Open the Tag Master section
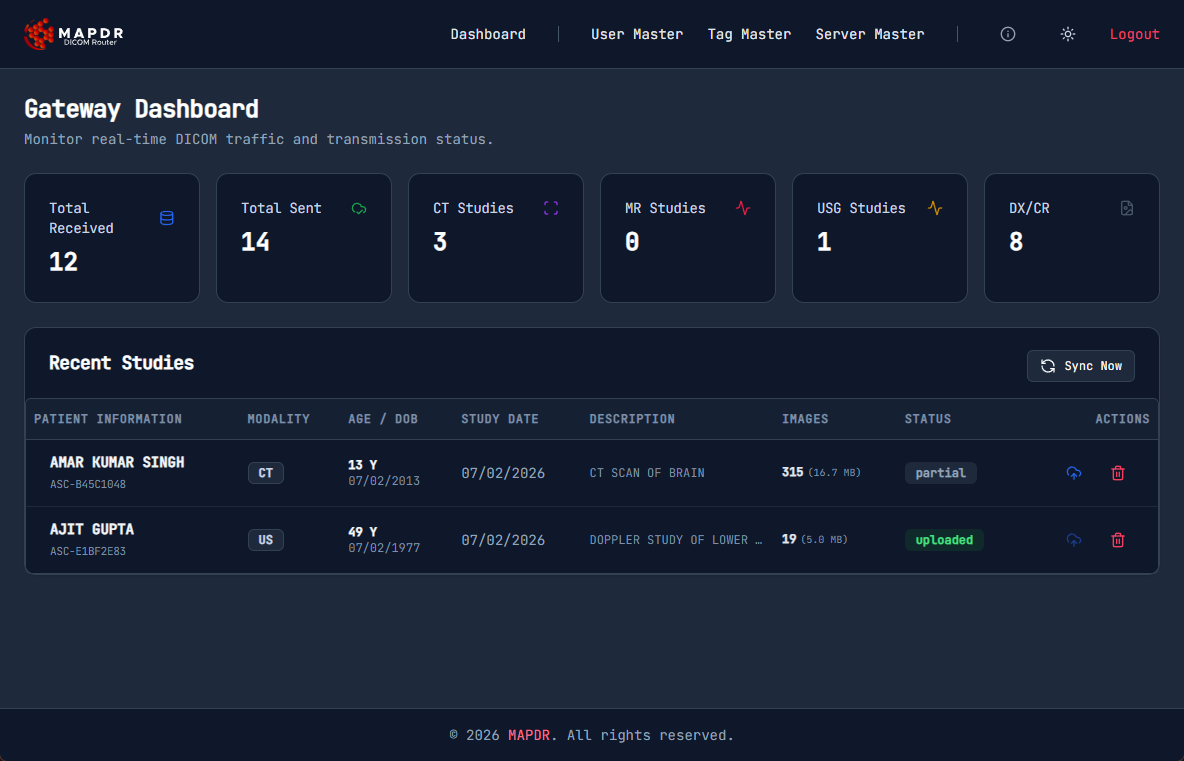Image resolution: width=1184 pixels, height=761 pixels. point(749,34)
